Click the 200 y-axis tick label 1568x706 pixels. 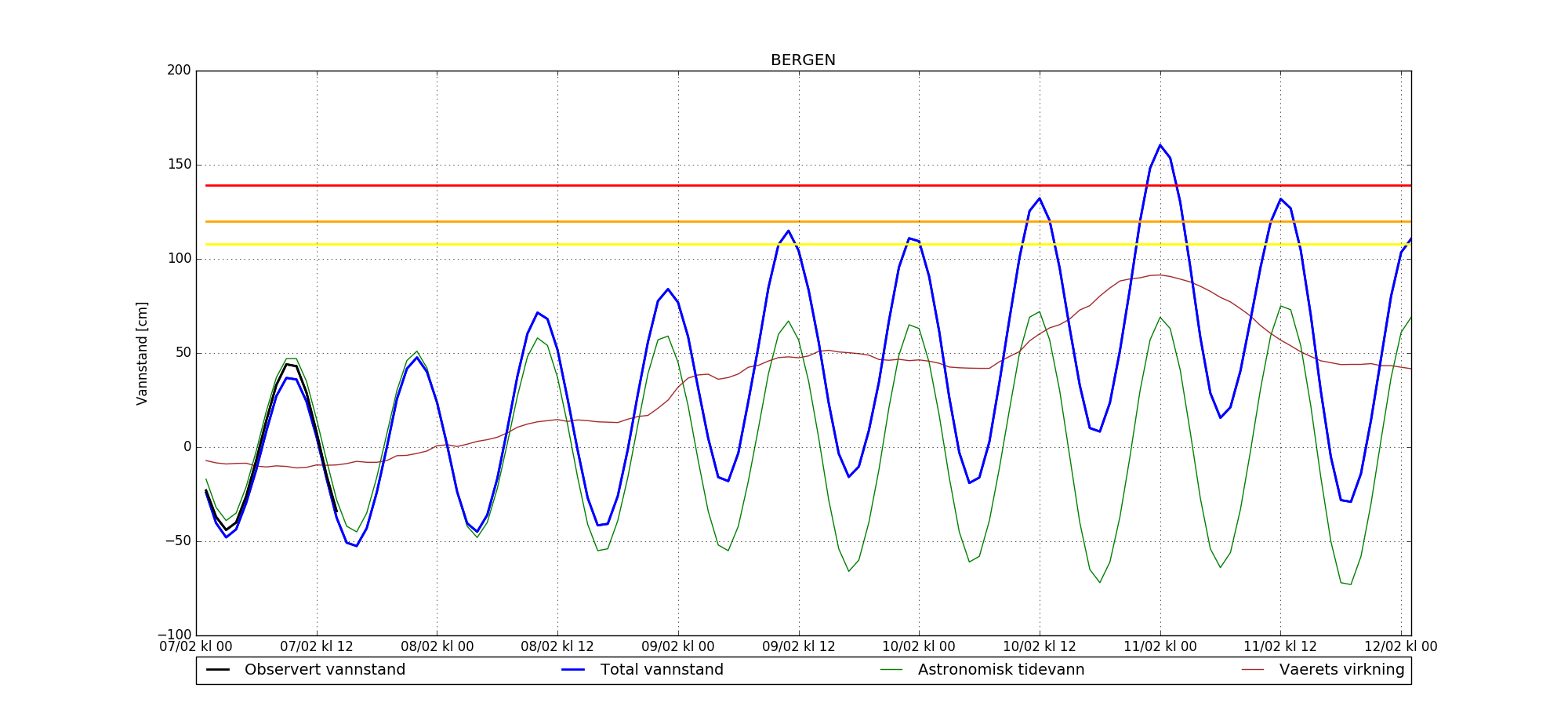[179, 71]
